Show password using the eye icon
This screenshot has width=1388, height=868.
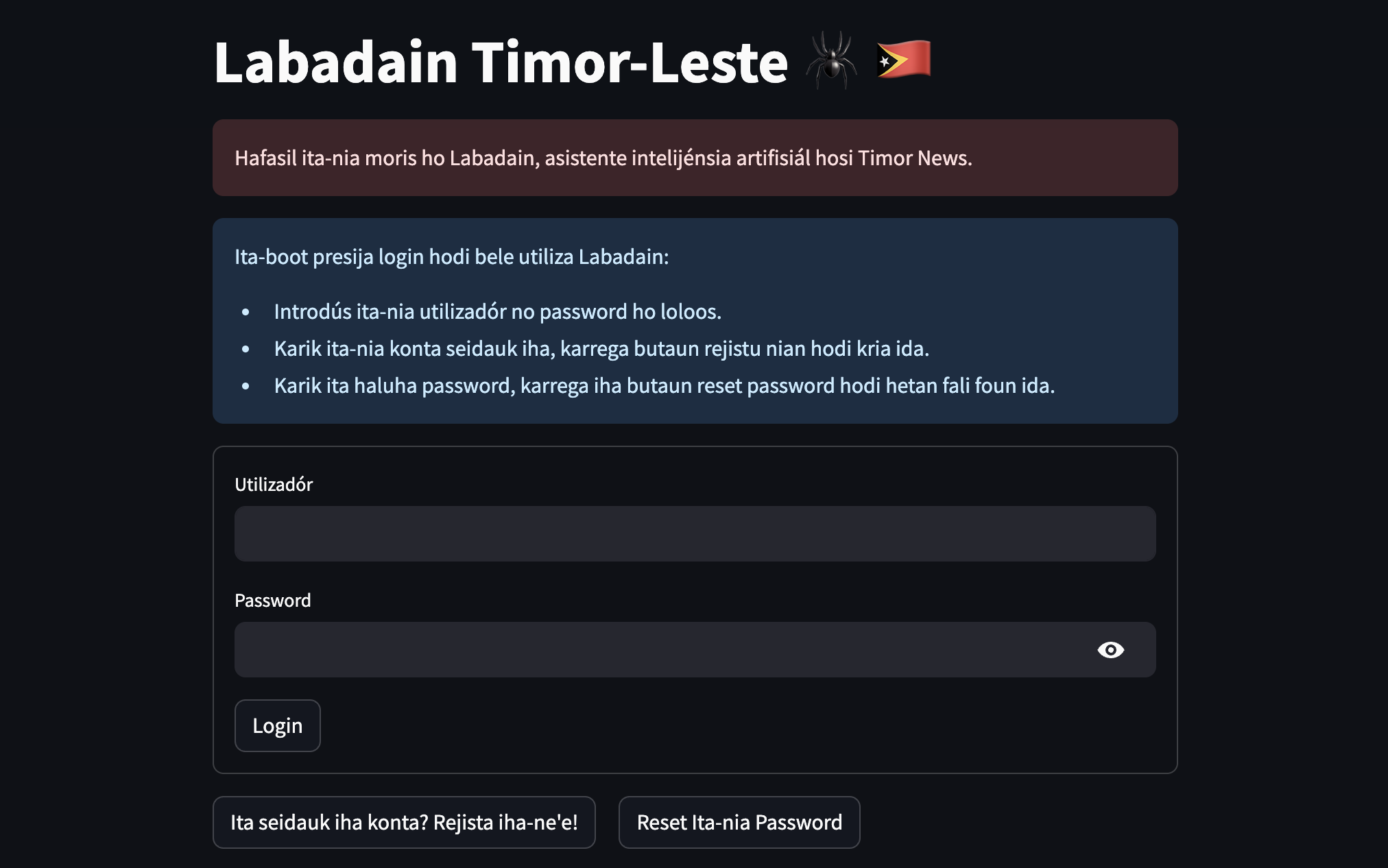(x=1110, y=650)
